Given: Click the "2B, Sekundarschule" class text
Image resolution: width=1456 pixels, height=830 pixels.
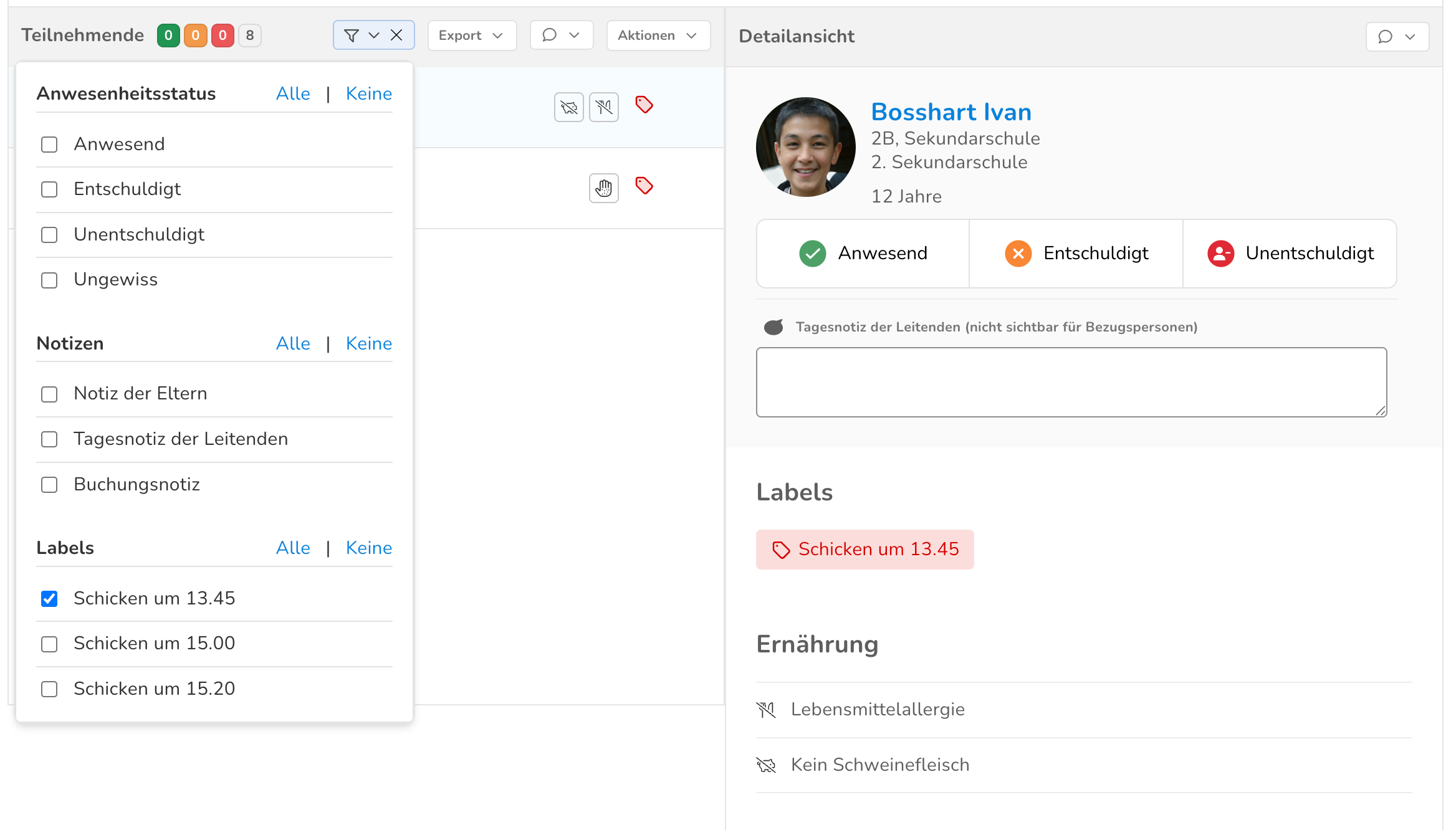Looking at the screenshot, I should click(x=956, y=139).
